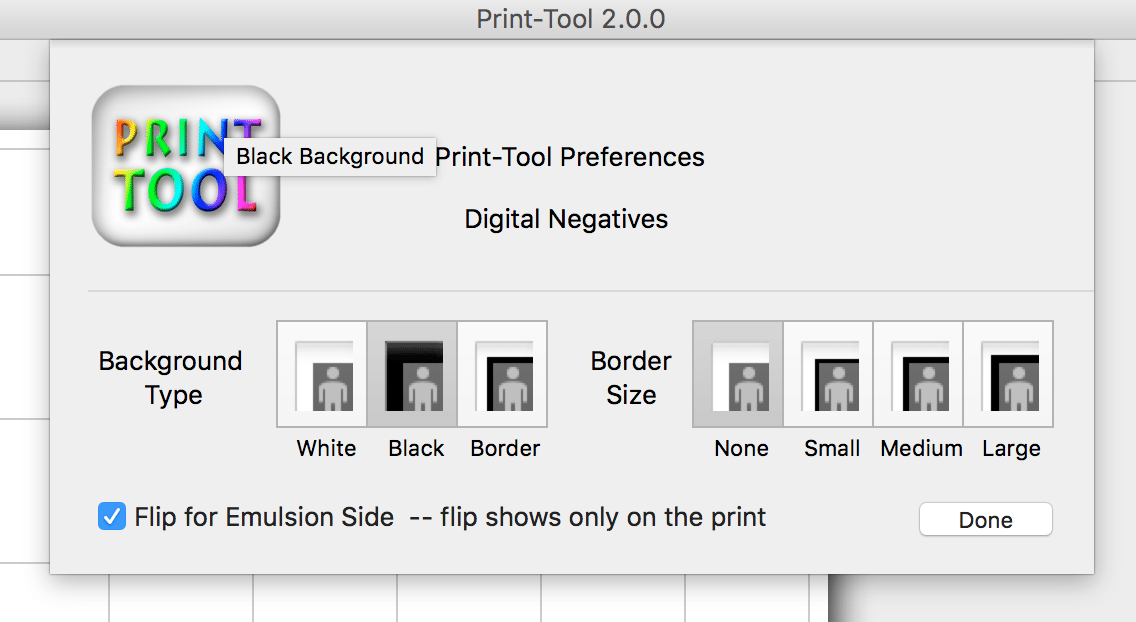This screenshot has width=1136, height=622.
Task: Click the "White" label under Background Type
Action: [x=326, y=448]
